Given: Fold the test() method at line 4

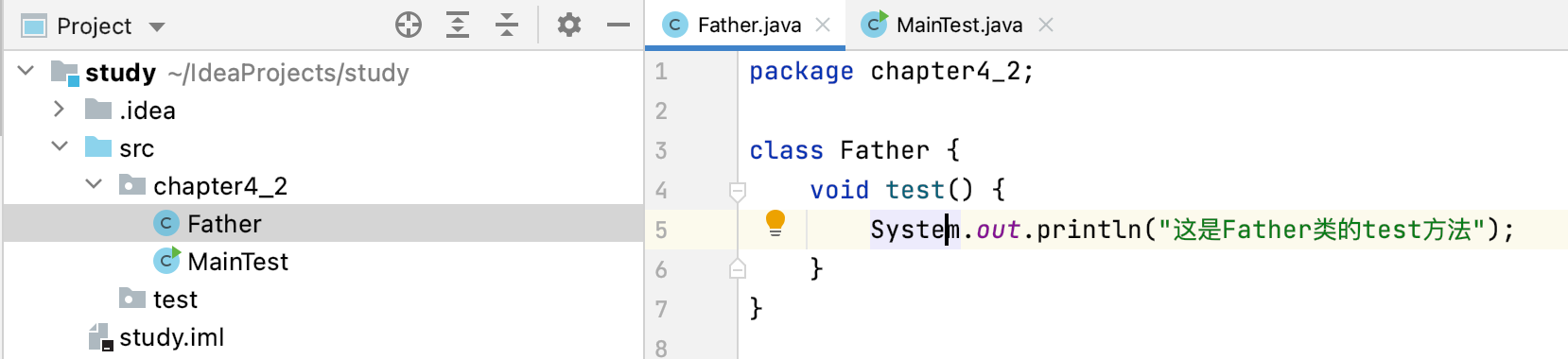Looking at the screenshot, I should pos(738,192).
